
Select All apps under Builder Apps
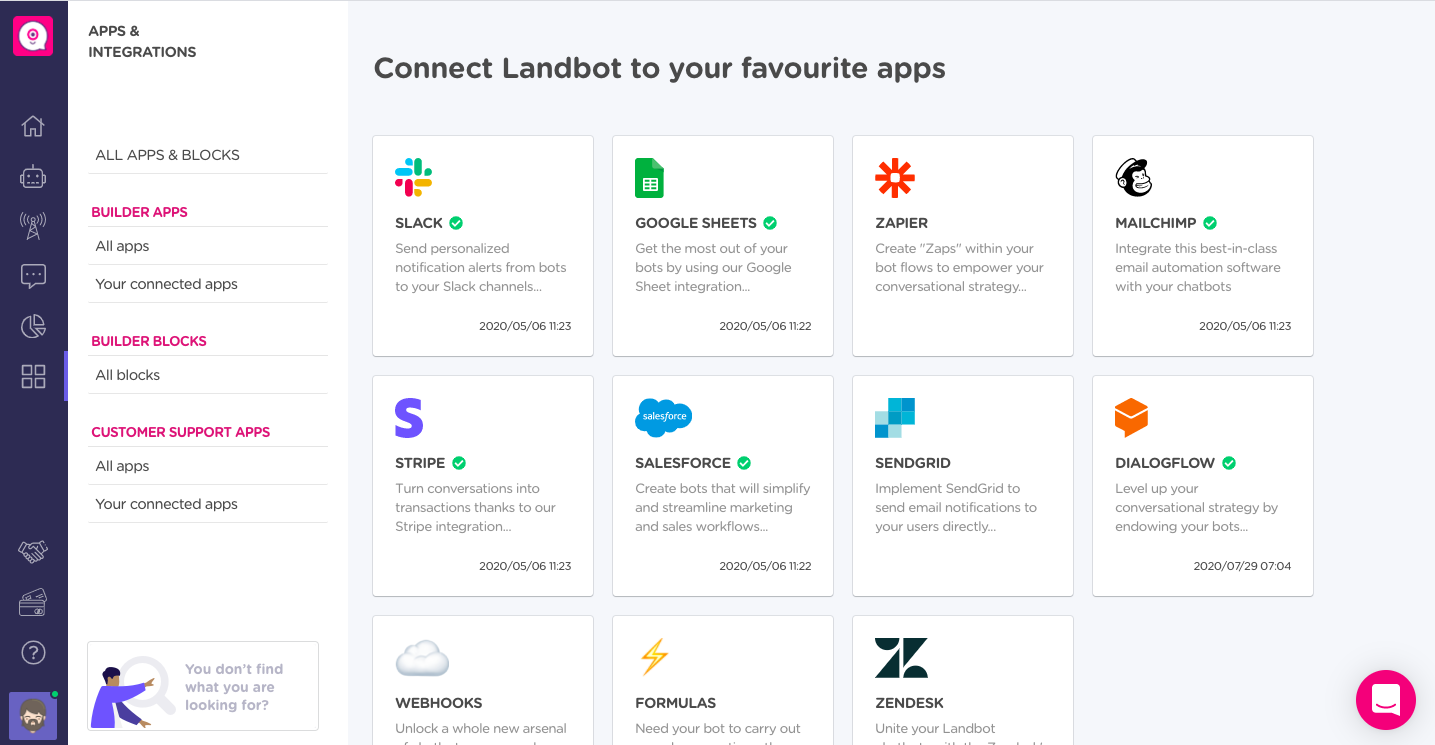122,246
